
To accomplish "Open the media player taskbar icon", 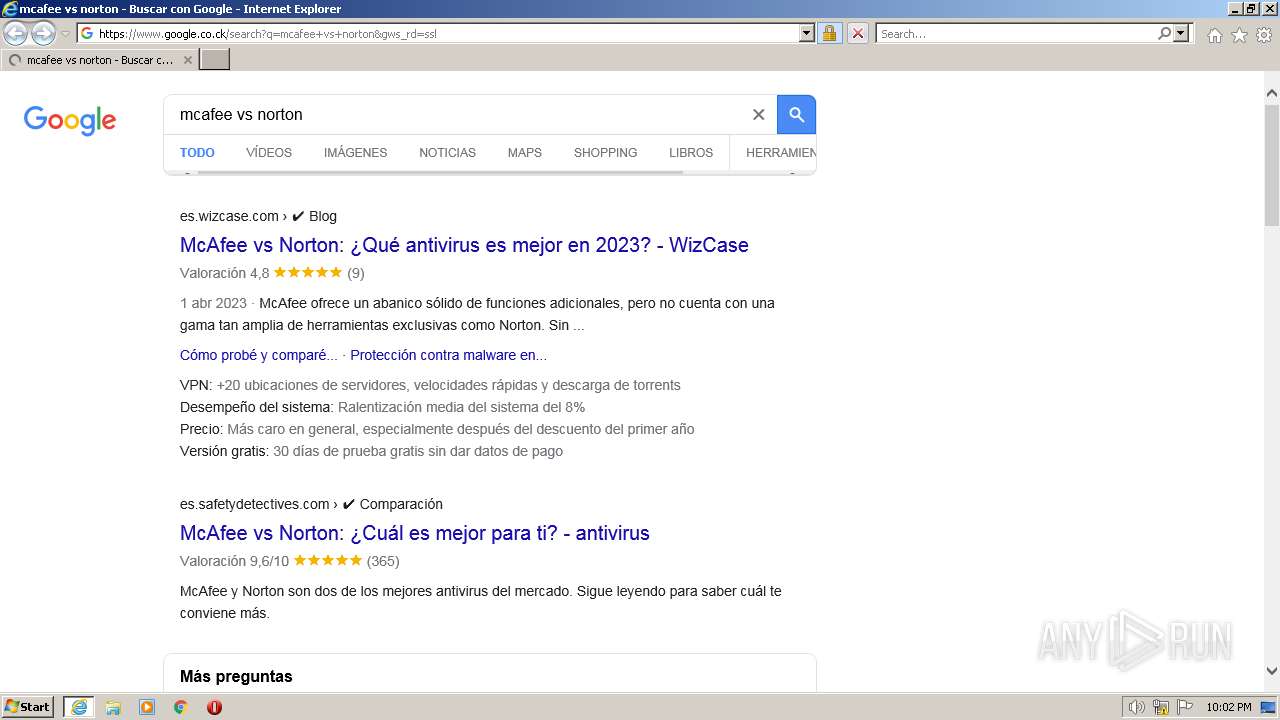I will 147,707.
